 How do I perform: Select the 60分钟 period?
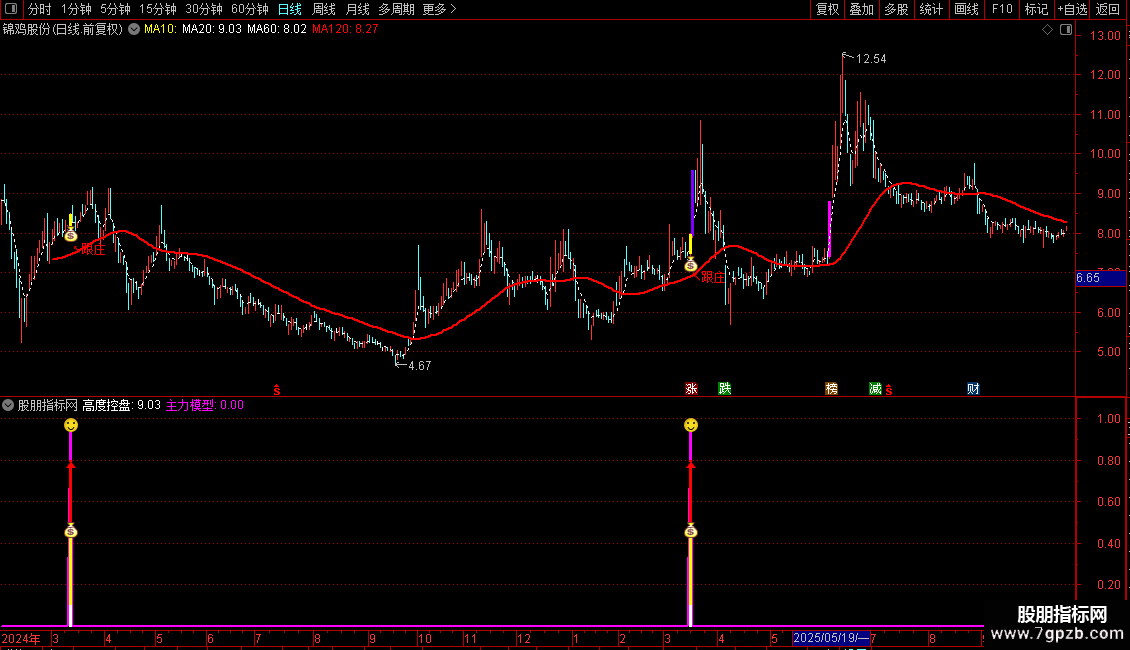coord(250,9)
